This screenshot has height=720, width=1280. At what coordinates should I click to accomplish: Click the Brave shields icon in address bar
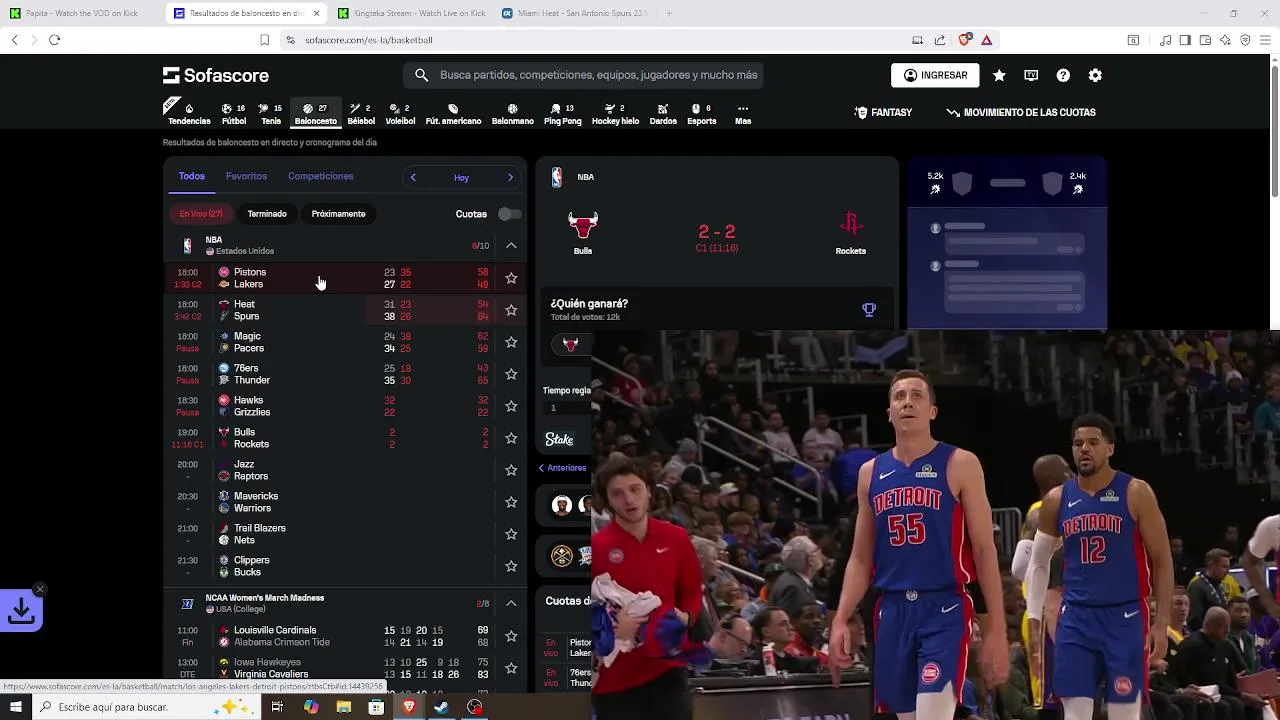tap(964, 40)
